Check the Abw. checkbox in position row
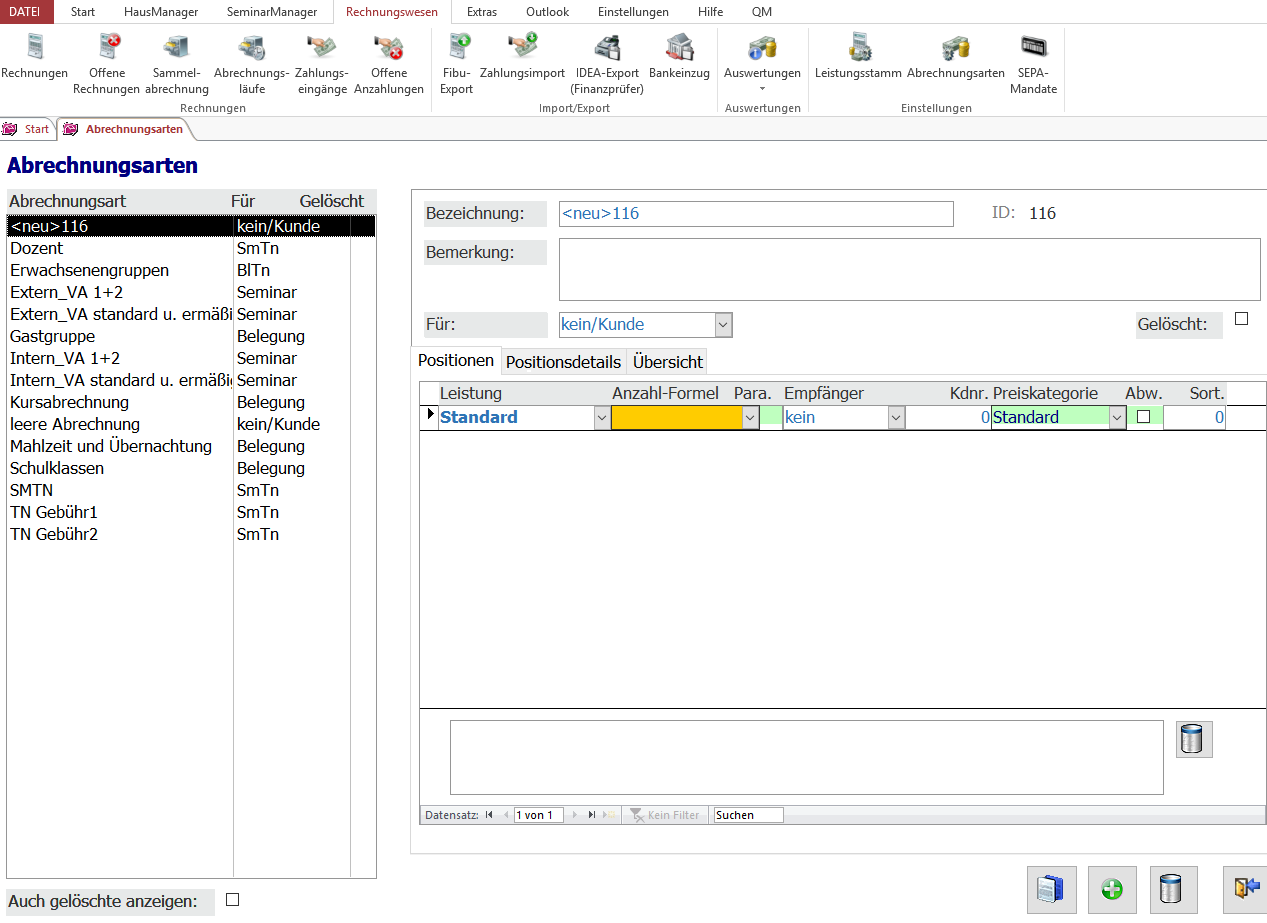The height and width of the screenshot is (923, 1267). tap(1144, 417)
